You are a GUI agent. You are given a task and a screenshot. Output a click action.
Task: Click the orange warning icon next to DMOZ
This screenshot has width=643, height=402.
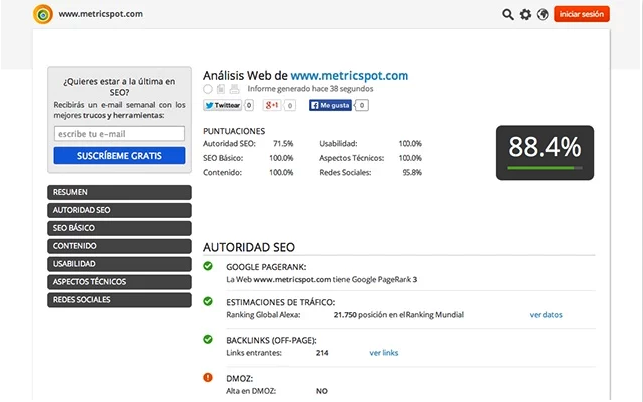point(208,377)
